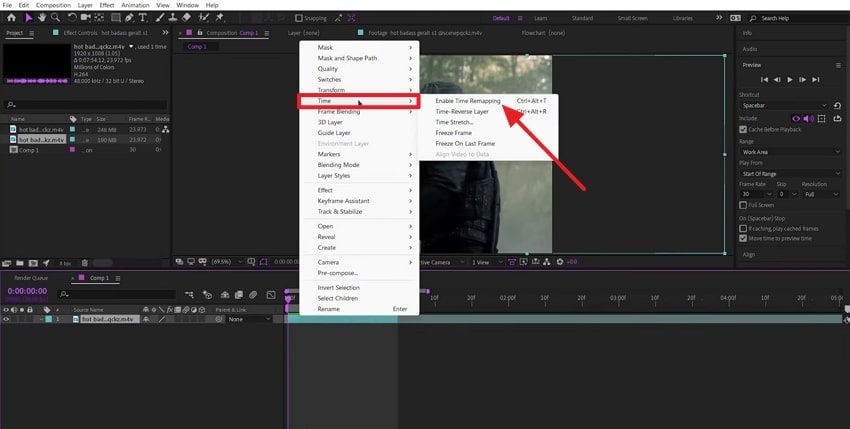Open the 1 View layout dropdown
The image size is (850, 429).
pos(485,262)
